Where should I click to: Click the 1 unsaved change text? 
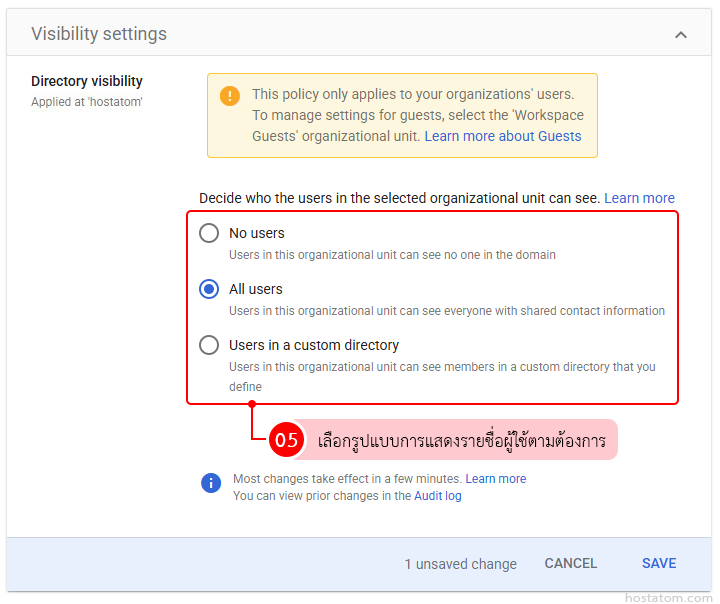tap(461, 564)
